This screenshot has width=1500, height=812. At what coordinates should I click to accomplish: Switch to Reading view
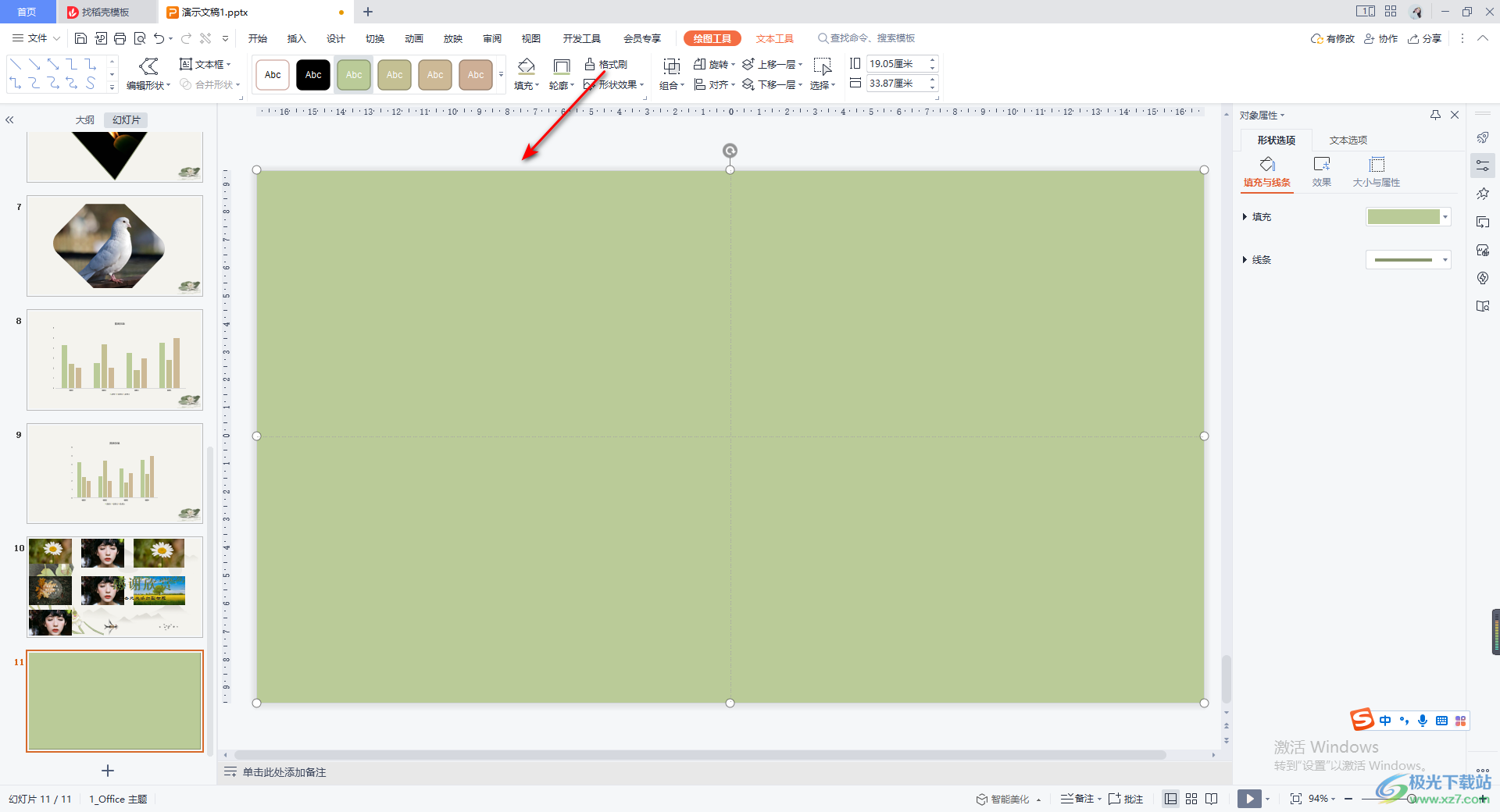(1212, 799)
